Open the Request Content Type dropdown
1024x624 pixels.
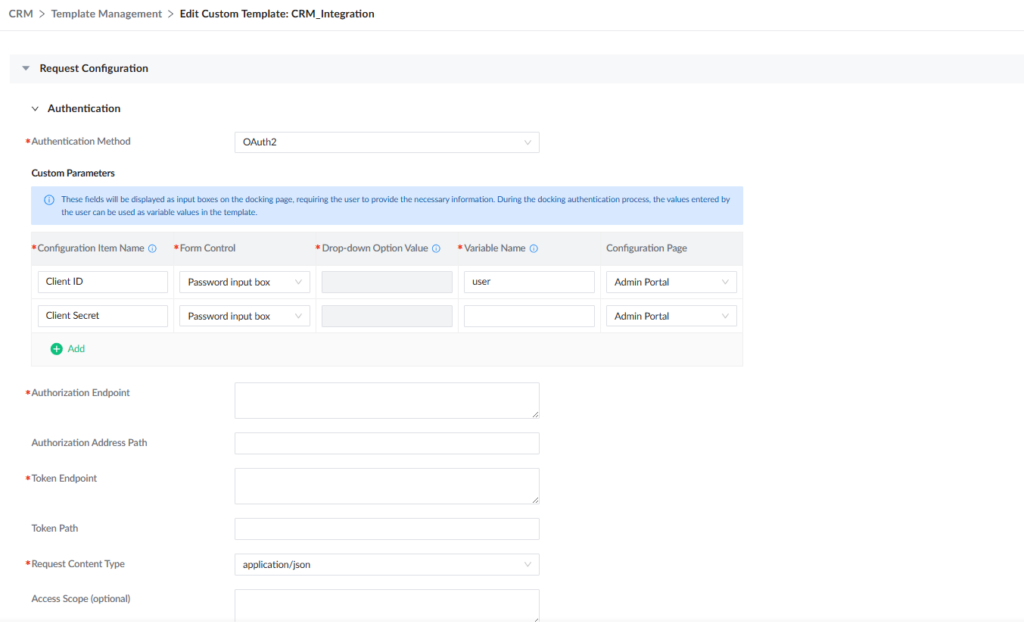387,565
